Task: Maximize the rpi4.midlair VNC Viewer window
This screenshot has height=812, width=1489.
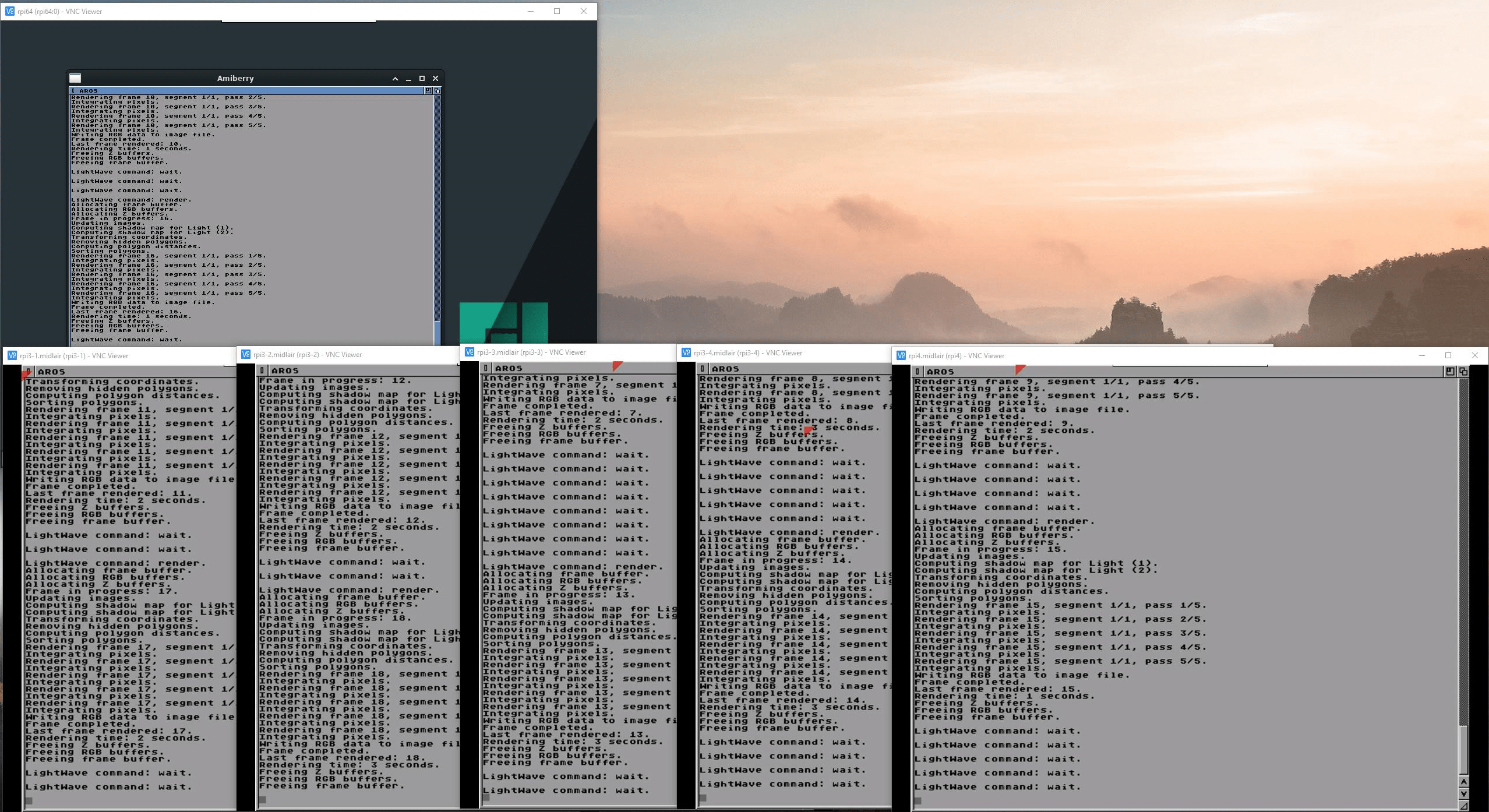Action: pos(1448,355)
